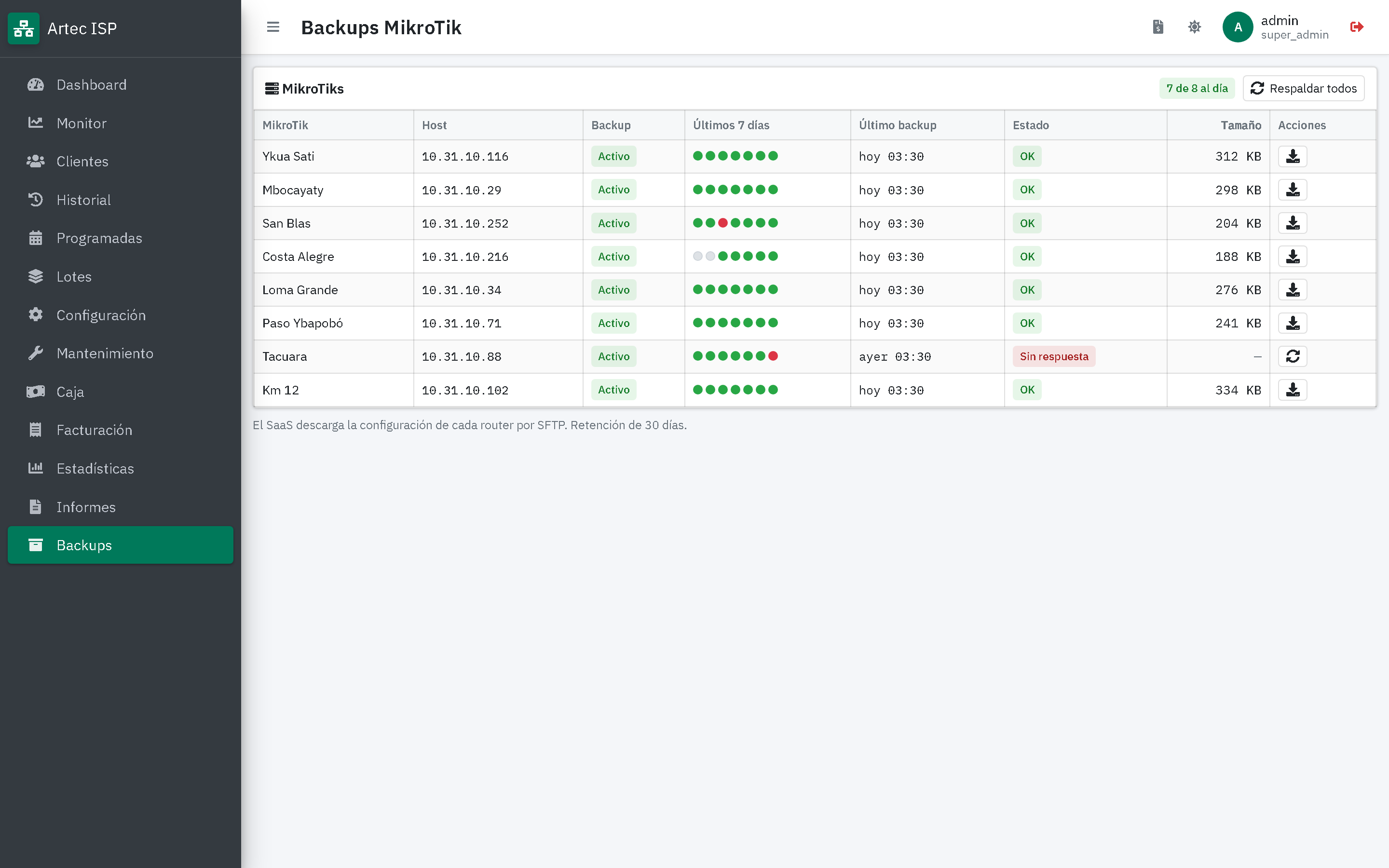Click the 'Sin respuesta' status badge
This screenshot has height=868, width=1389.
tap(1054, 356)
